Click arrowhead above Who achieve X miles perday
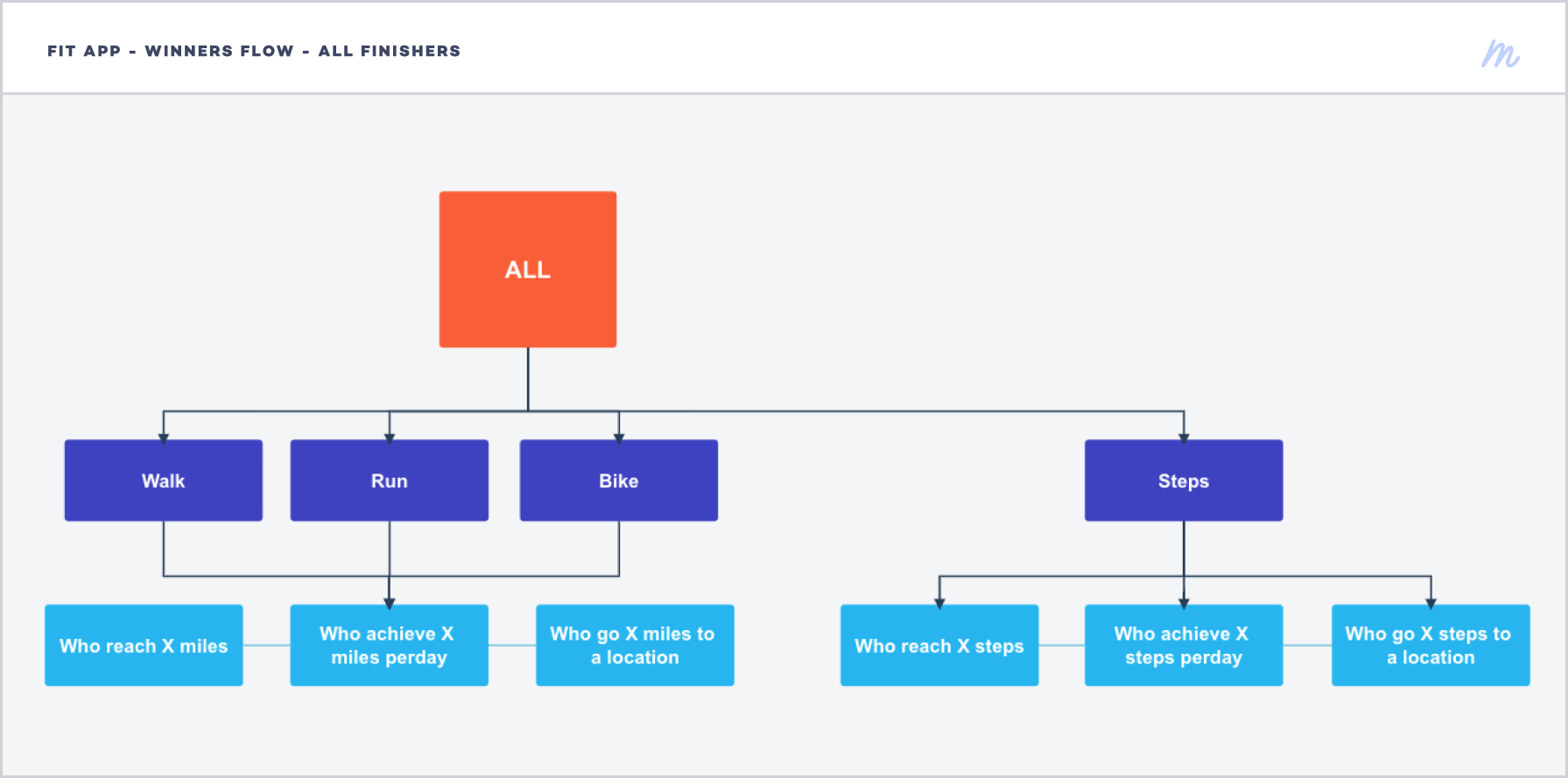Image resolution: width=1568 pixels, height=778 pixels. [x=390, y=602]
